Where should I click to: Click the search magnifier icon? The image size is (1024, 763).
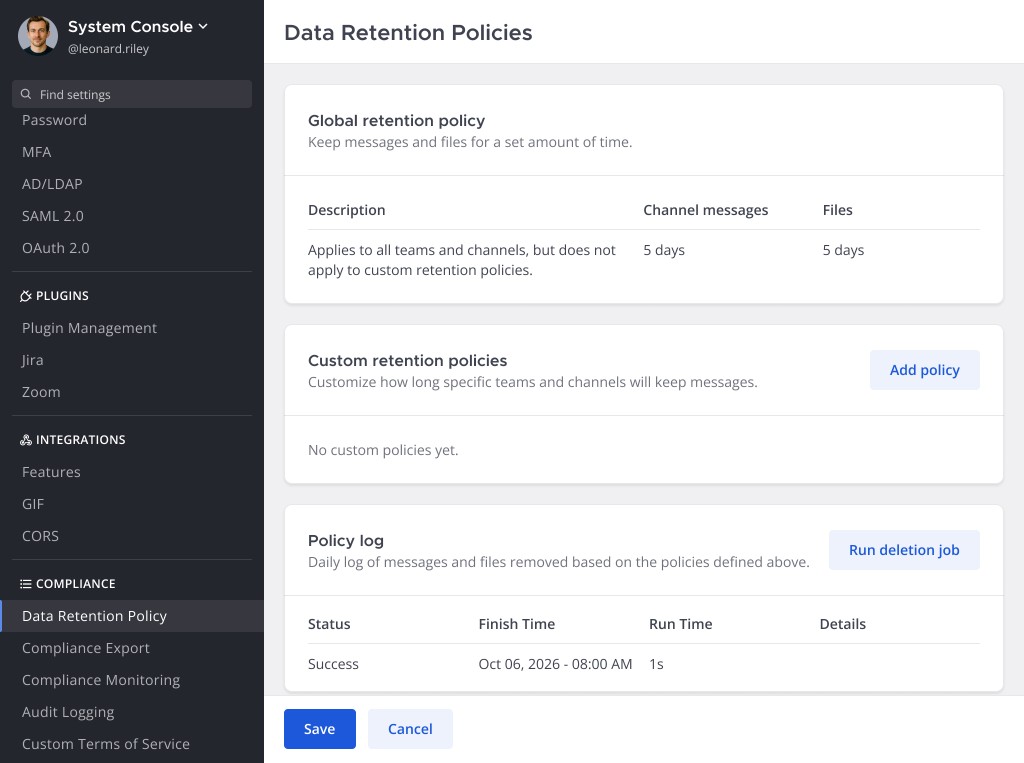pos(26,94)
